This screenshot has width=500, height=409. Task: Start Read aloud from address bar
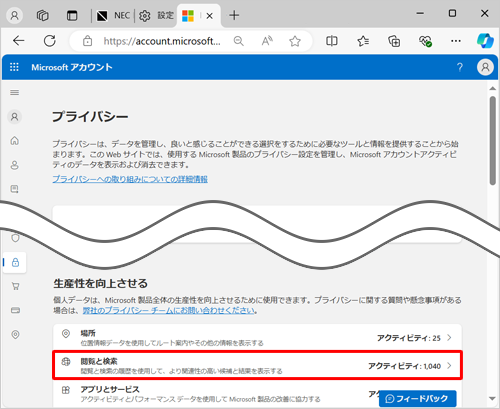pos(267,41)
